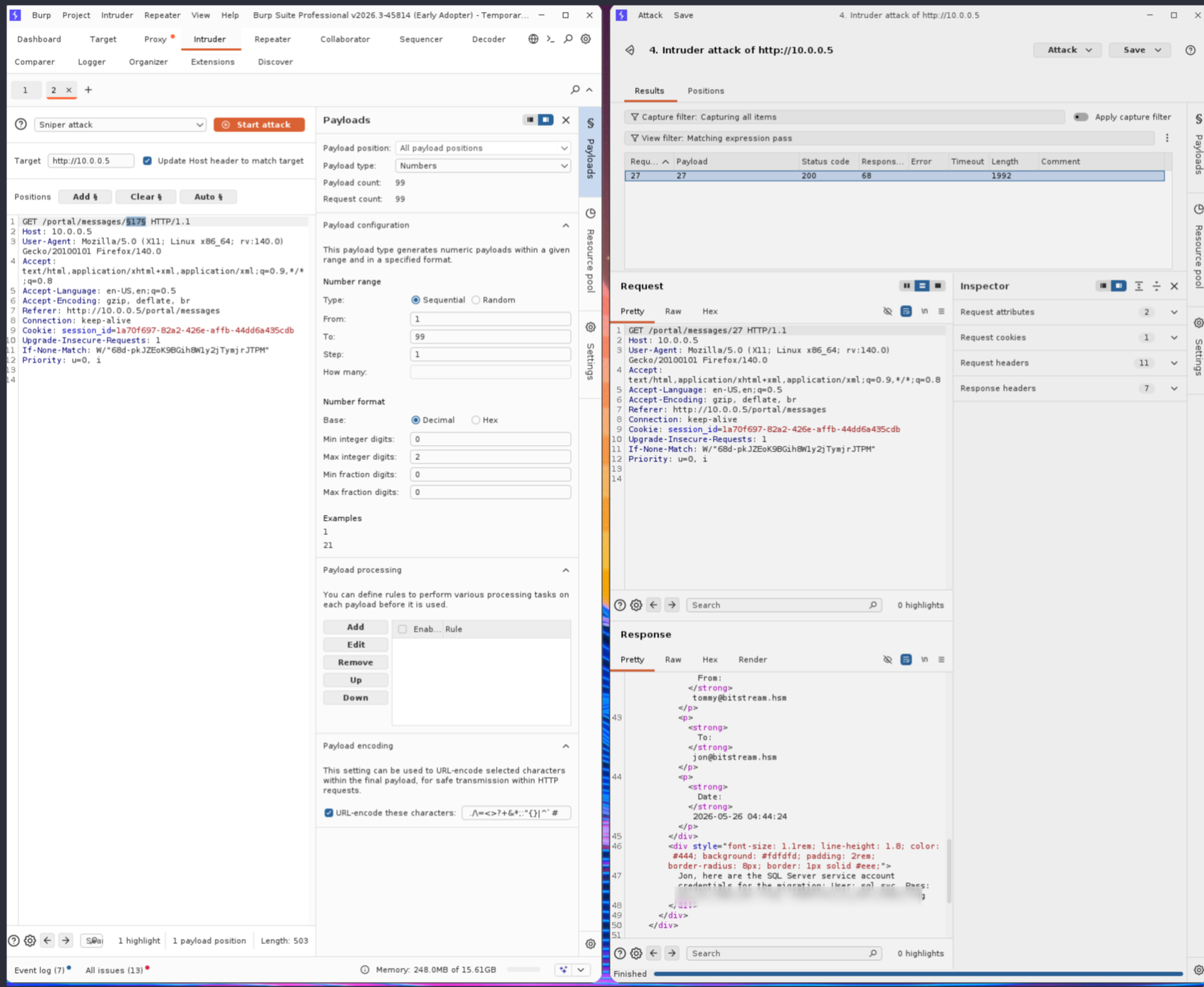The height and width of the screenshot is (987, 1204).
Task: Click the Request panel search field
Action: tap(784, 606)
